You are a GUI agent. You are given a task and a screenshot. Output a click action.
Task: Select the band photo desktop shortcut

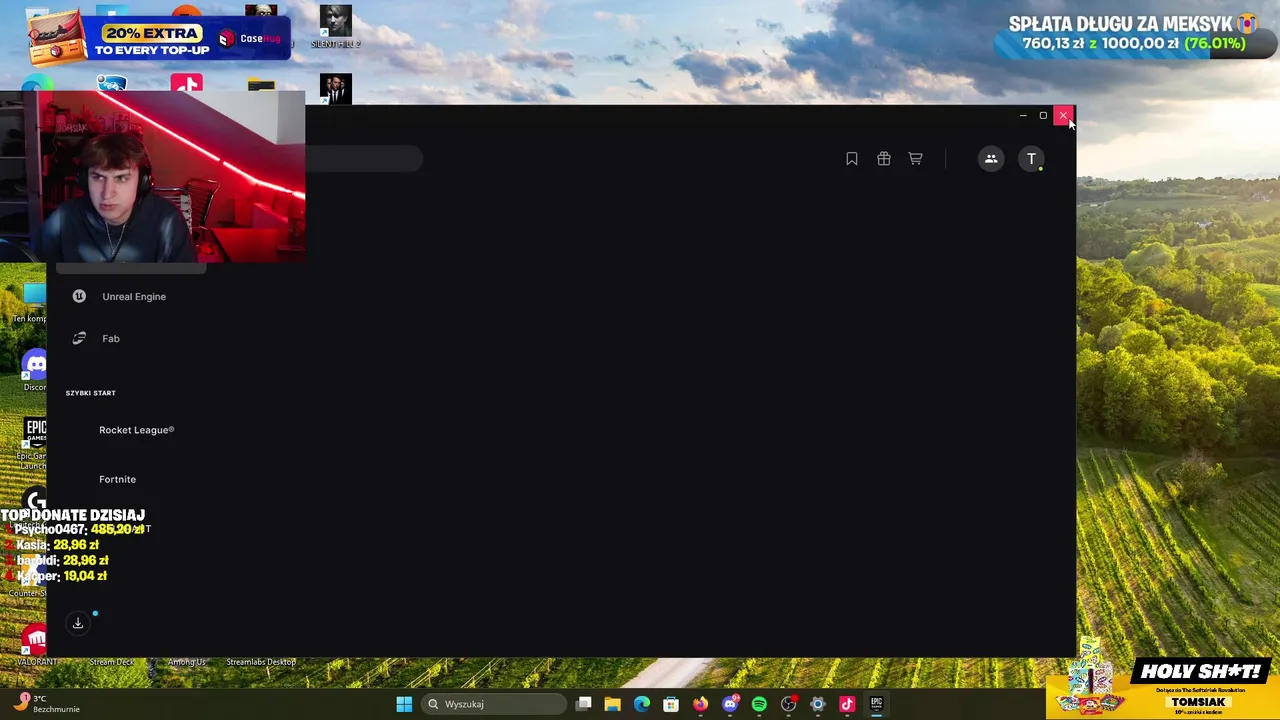[x=336, y=89]
